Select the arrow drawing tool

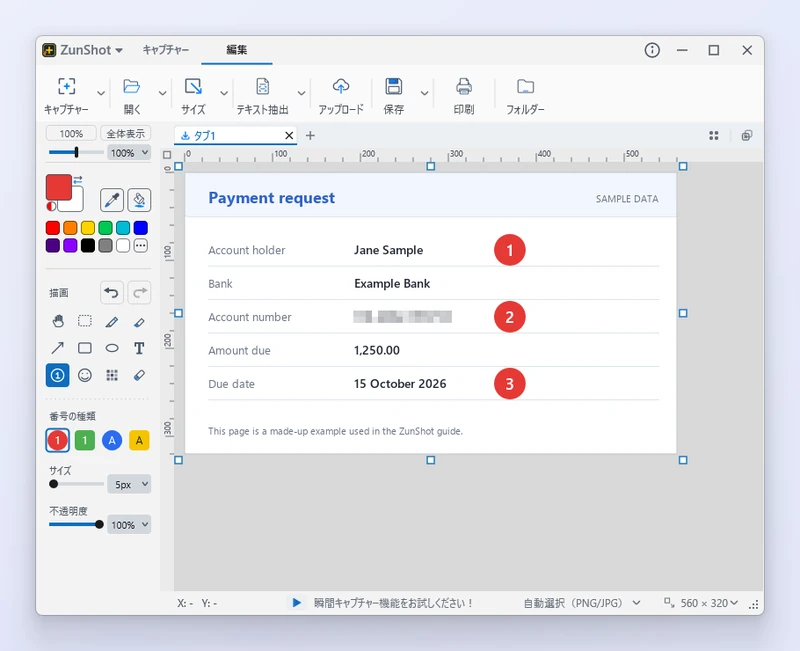(x=58, y=348)
